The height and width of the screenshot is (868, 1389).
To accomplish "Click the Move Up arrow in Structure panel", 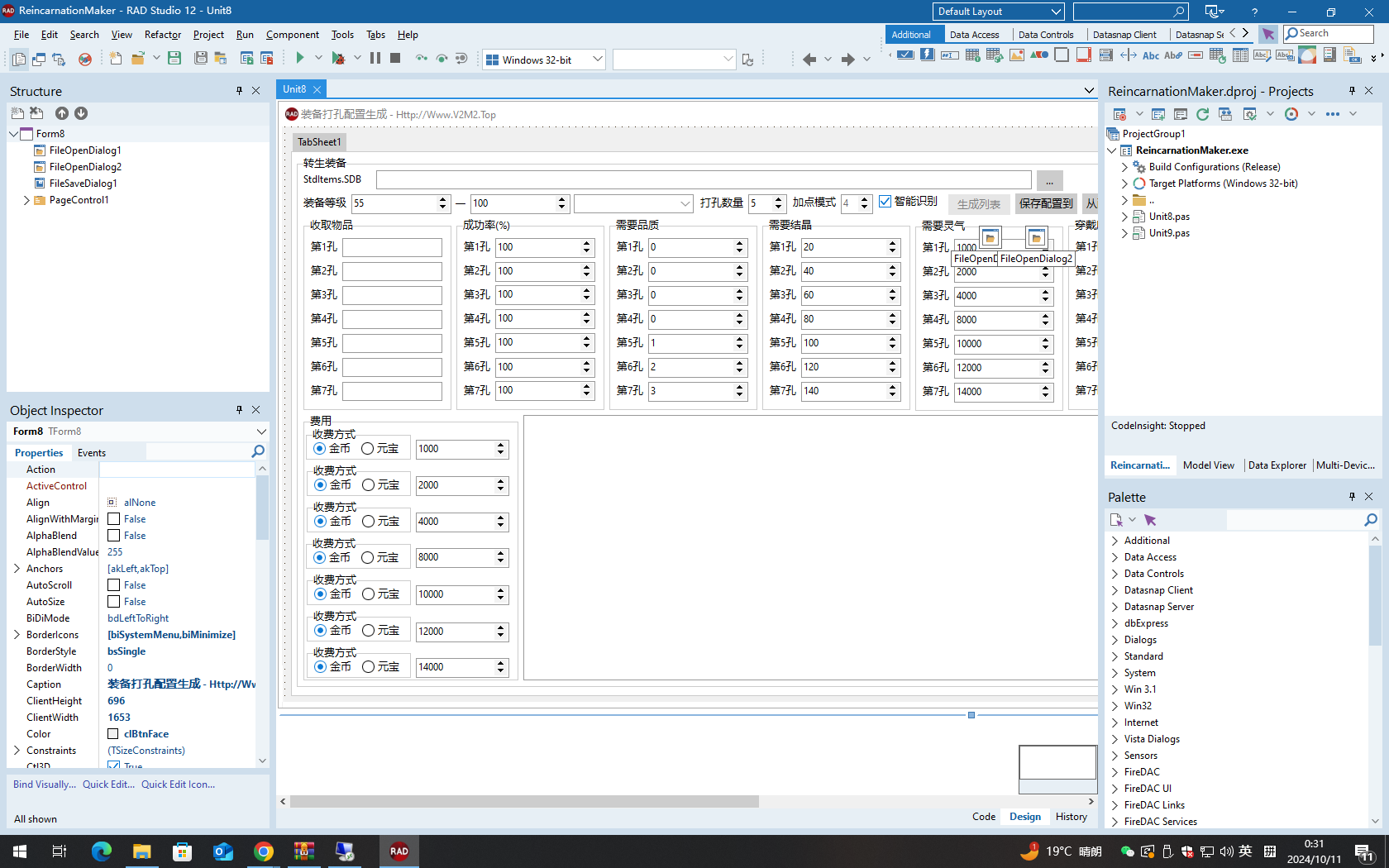I will click(62, 113).
